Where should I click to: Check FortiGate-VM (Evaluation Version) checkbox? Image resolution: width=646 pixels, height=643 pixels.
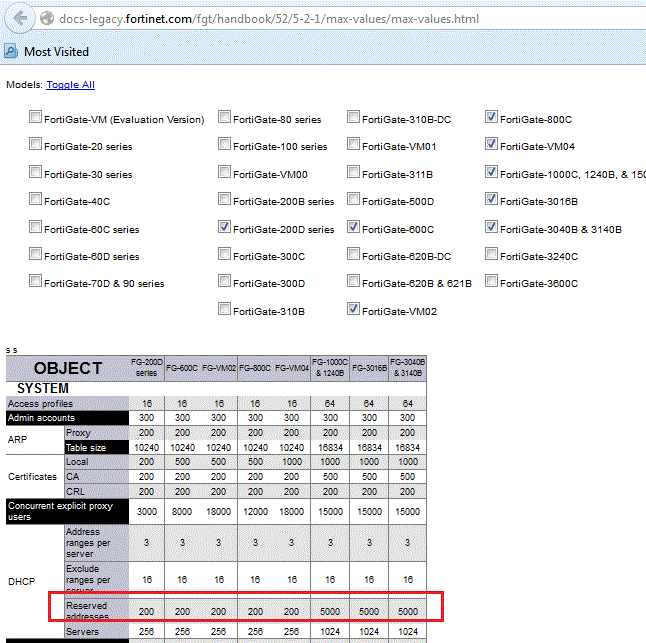(x=35, y=117)
